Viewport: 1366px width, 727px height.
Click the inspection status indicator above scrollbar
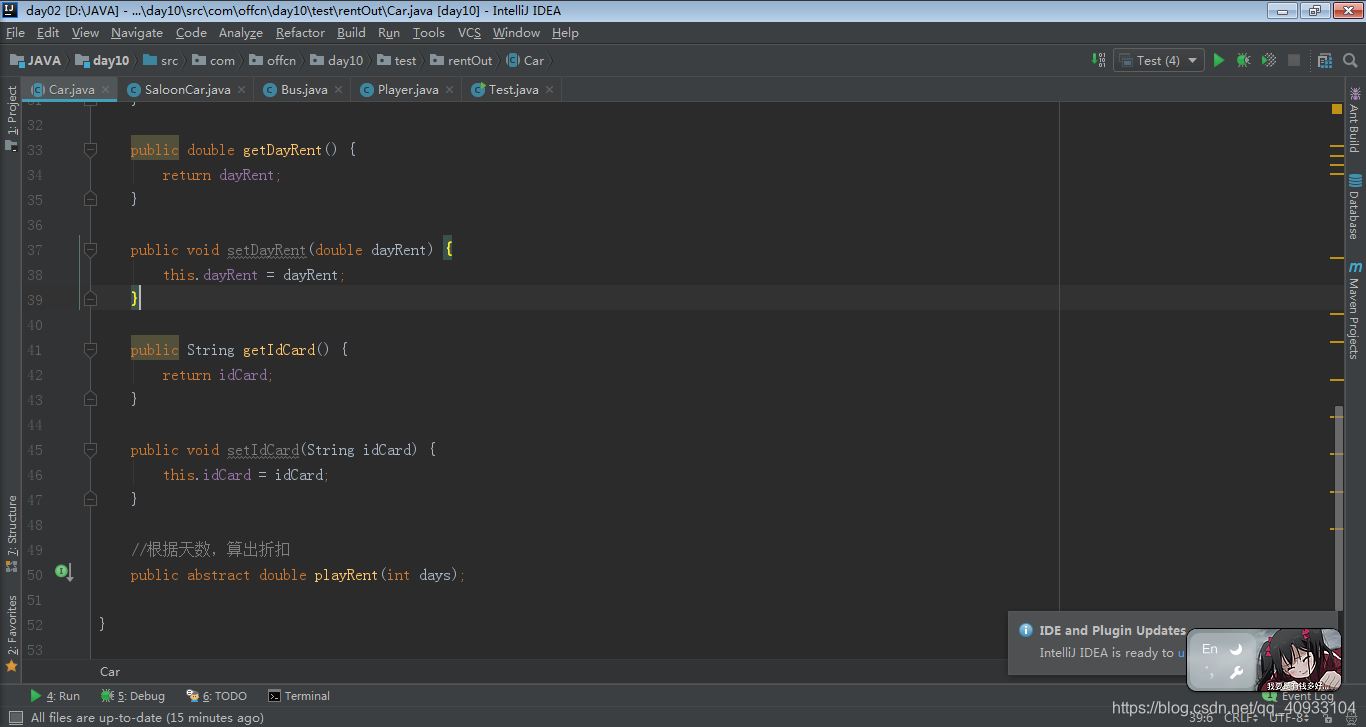point(1337,109)
